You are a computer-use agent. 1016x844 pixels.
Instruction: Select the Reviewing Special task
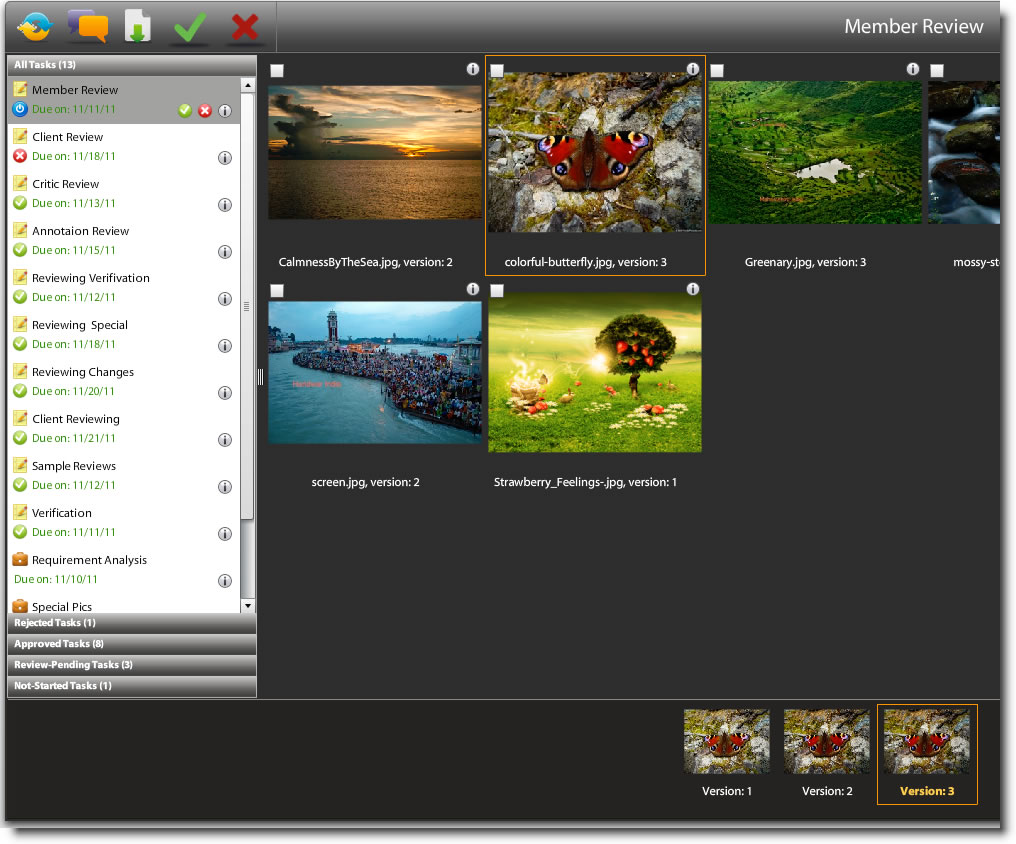[x=124, y=335]
